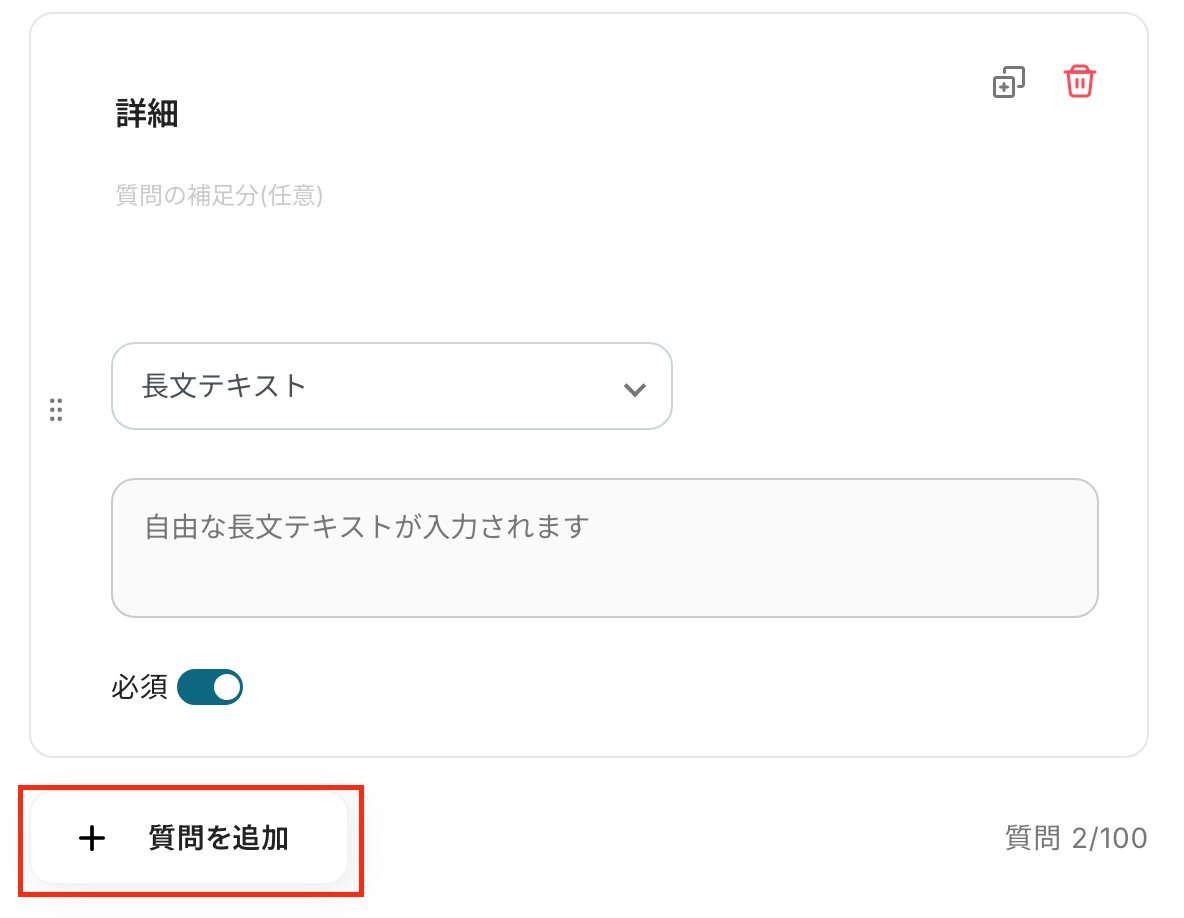Click the plus icon beside 質問を追加
1184x918 pixels.
click(x=92, y=838)
